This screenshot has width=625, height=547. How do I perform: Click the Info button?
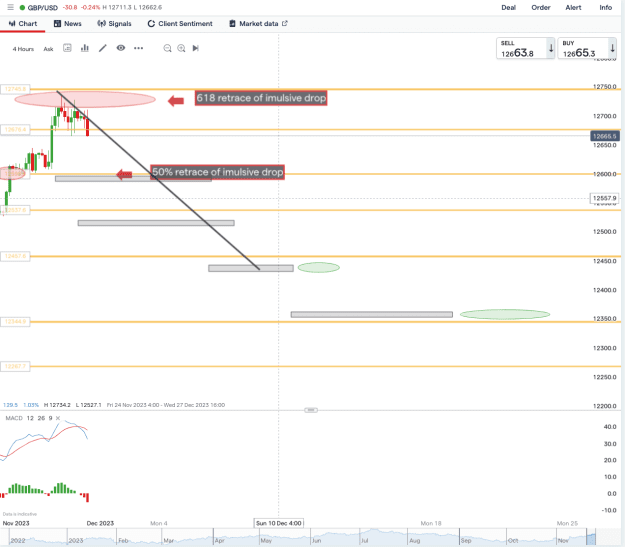click(605, 8)
